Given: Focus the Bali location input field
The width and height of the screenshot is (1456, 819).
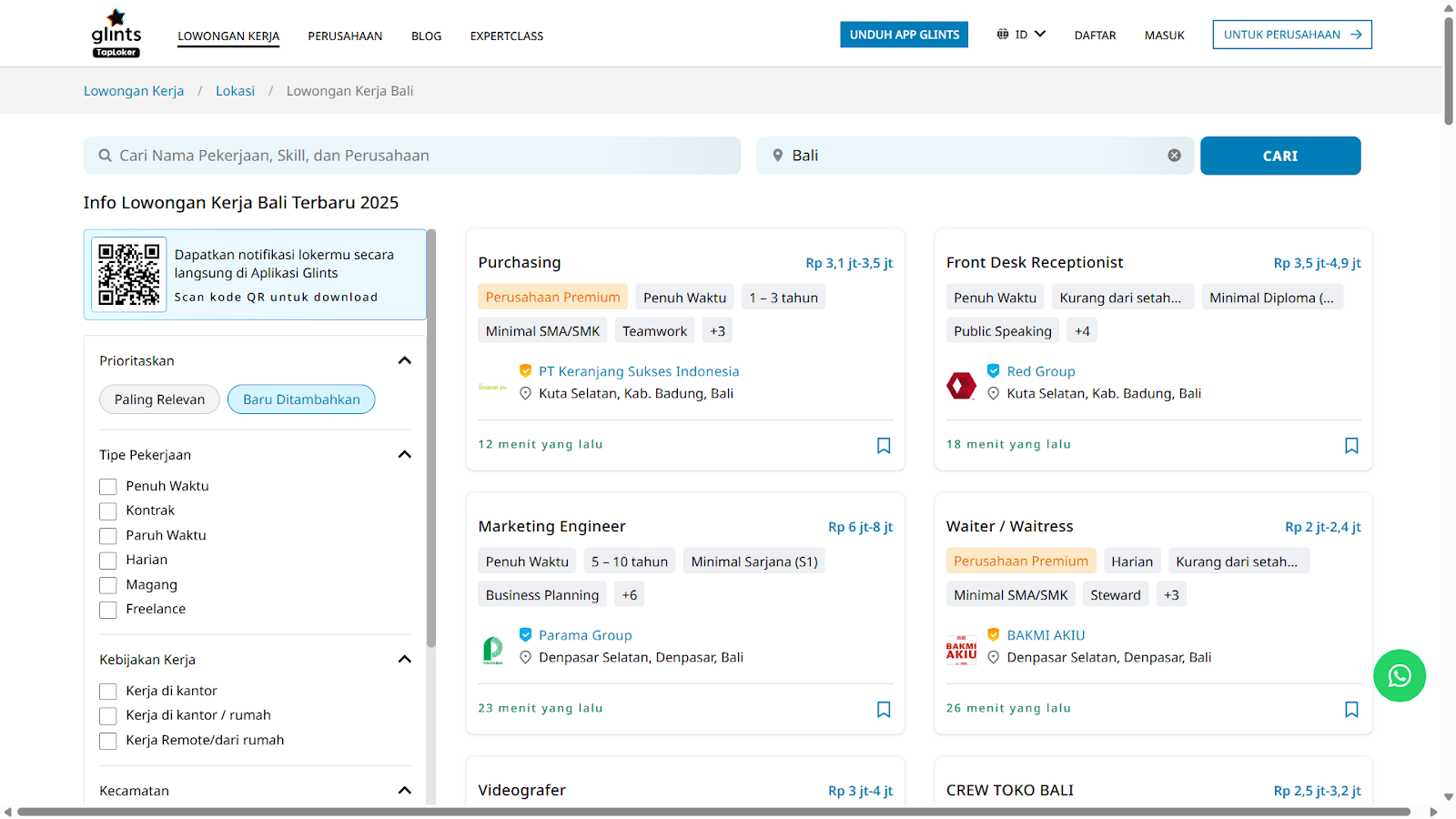Looking at the screenshot, I should tap(975, 156).
